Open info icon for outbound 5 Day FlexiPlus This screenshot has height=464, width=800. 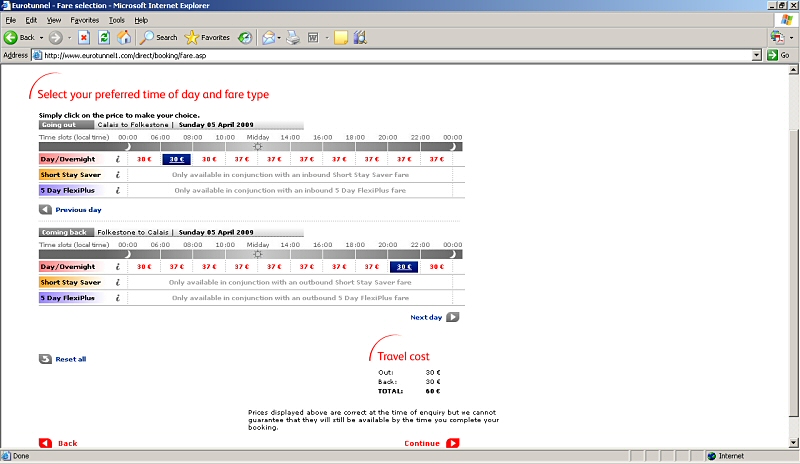tap(118, 190)
